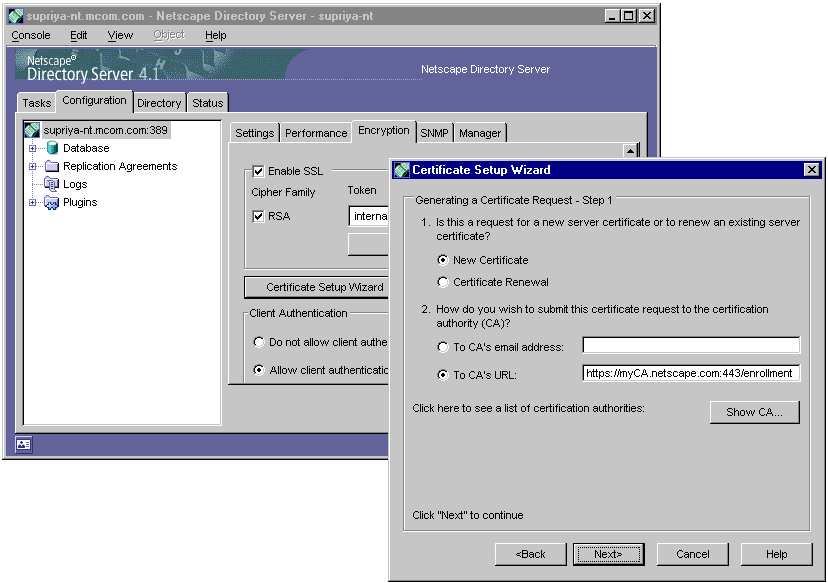Choose the To CA's URL radio option
This screenshot has width=828, height=583.
[443, 375]
